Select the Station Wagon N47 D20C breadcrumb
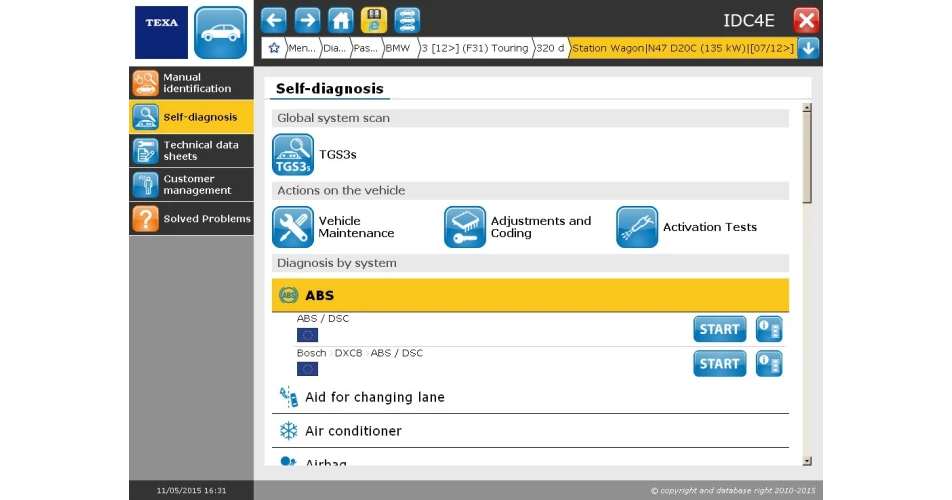 click(x=682, y=48)
